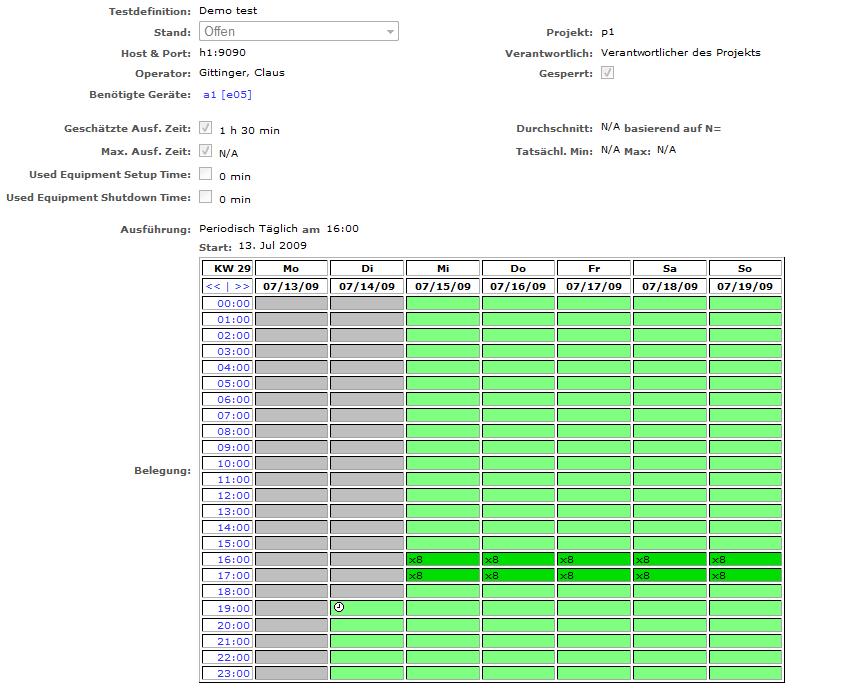Click x8 booking on Thursday at 17:00

click(491, 576)
